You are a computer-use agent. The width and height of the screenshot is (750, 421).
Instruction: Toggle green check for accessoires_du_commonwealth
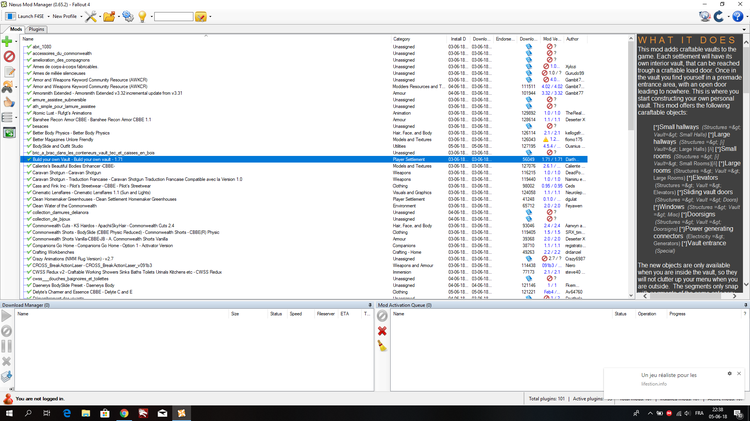[x=29, y=54]
